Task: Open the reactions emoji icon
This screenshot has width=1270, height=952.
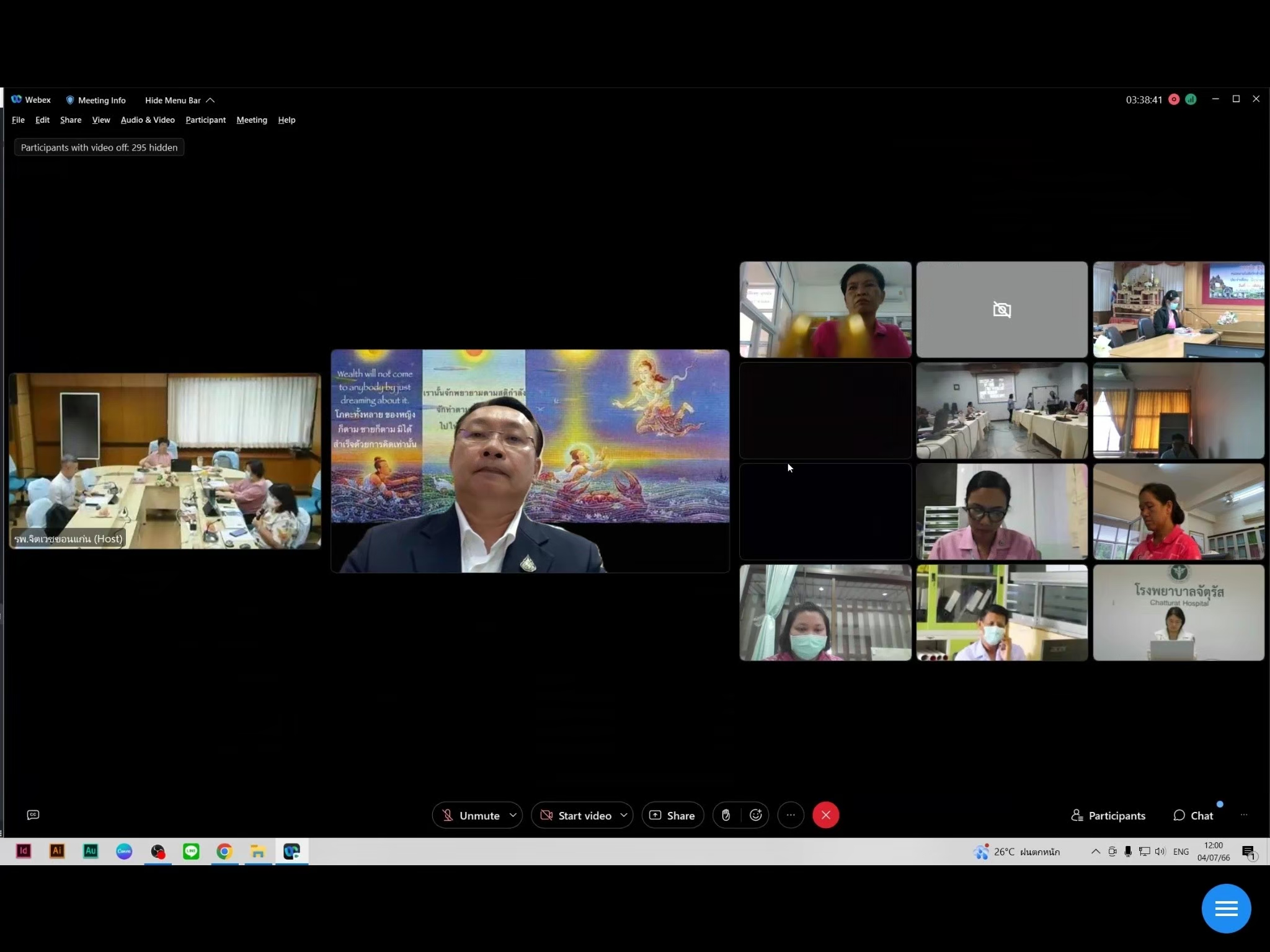Action: click(755, 815)
